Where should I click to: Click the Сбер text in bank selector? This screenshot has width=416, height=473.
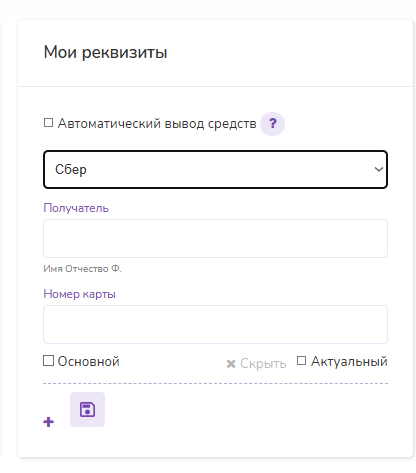71,170
